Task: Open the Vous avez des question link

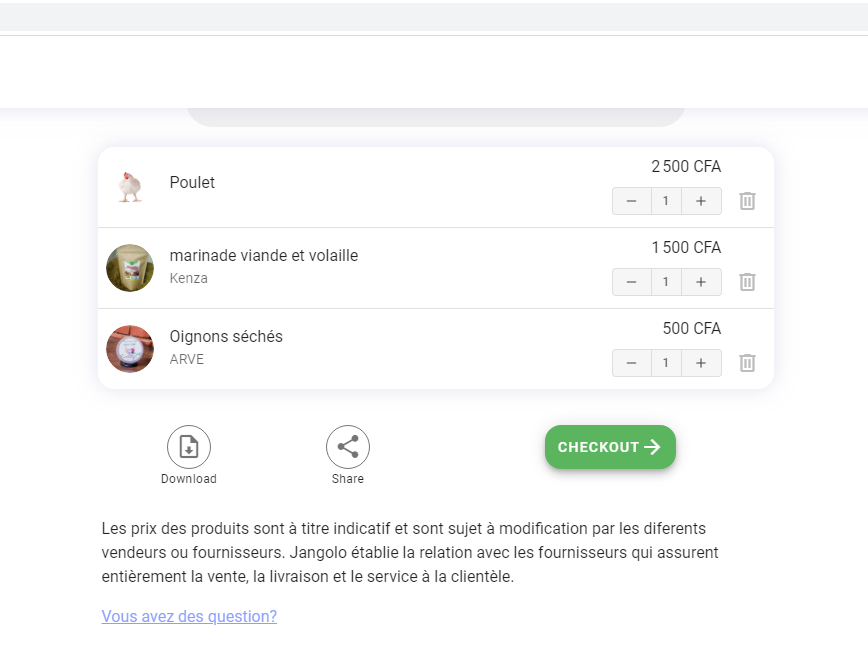Action: [189, 616]
